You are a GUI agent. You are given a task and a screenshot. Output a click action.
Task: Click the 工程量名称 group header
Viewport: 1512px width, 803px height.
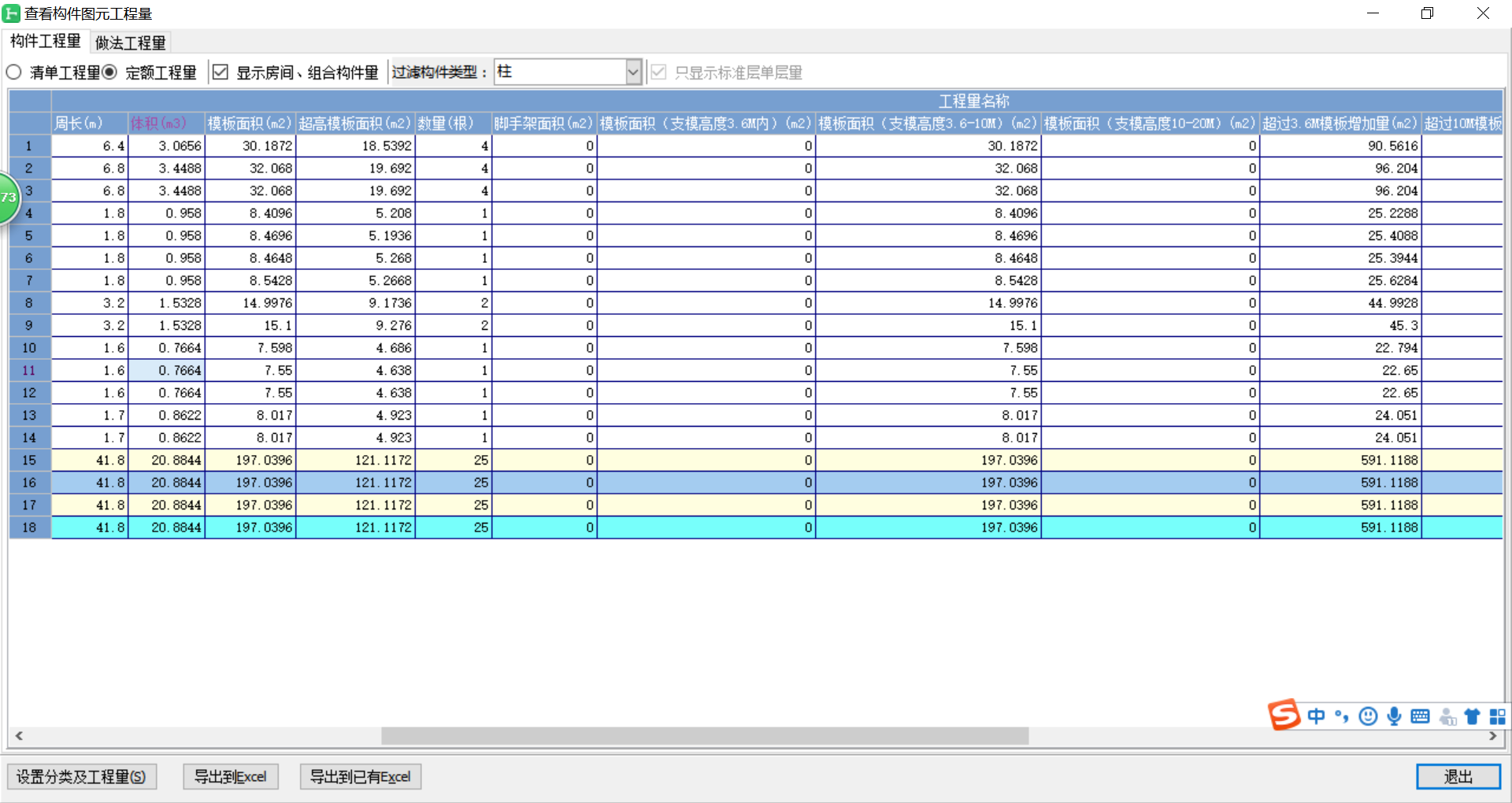pyautogui.click(x=973, y=101)
